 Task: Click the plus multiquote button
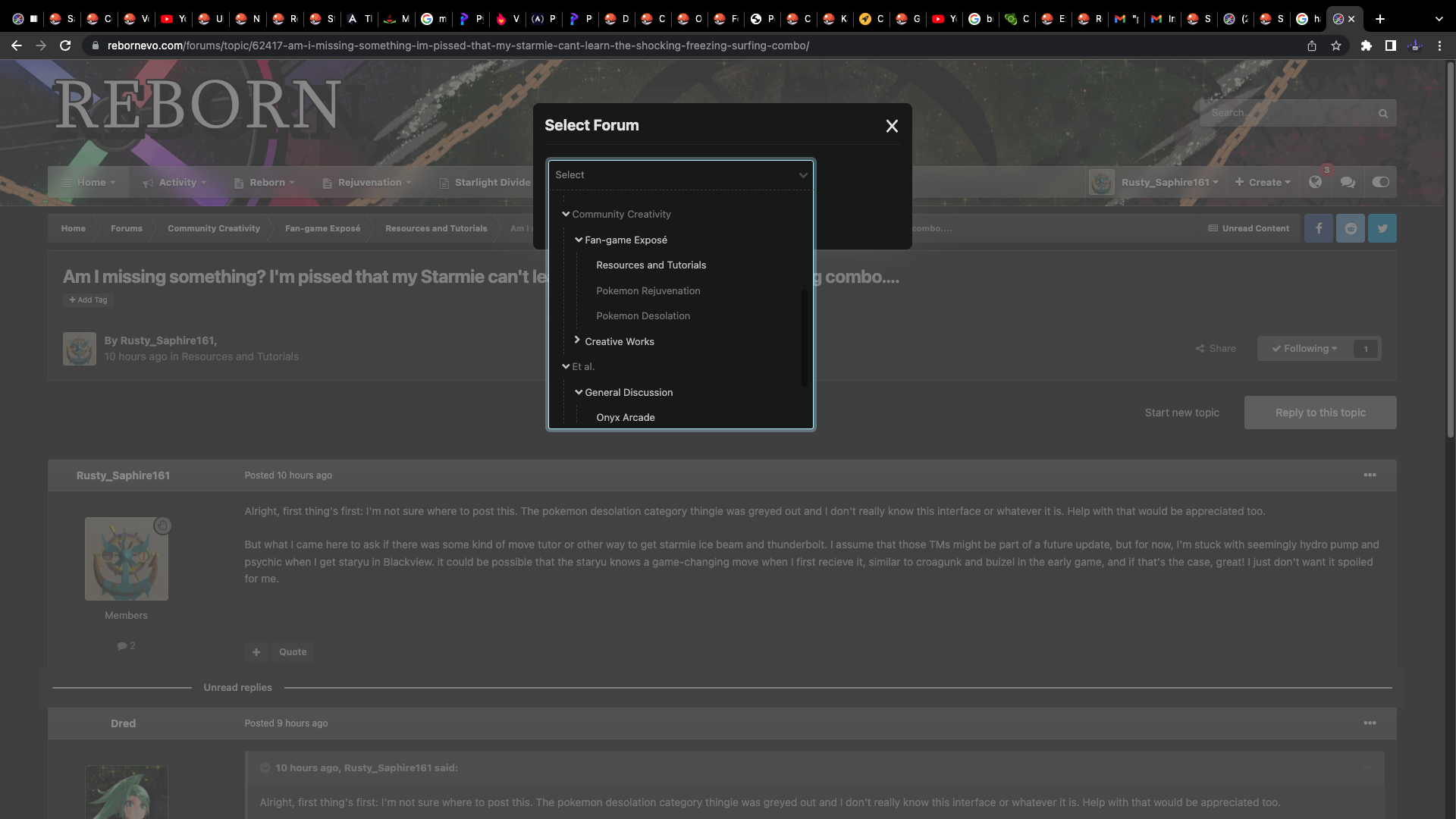pos(256,652)
